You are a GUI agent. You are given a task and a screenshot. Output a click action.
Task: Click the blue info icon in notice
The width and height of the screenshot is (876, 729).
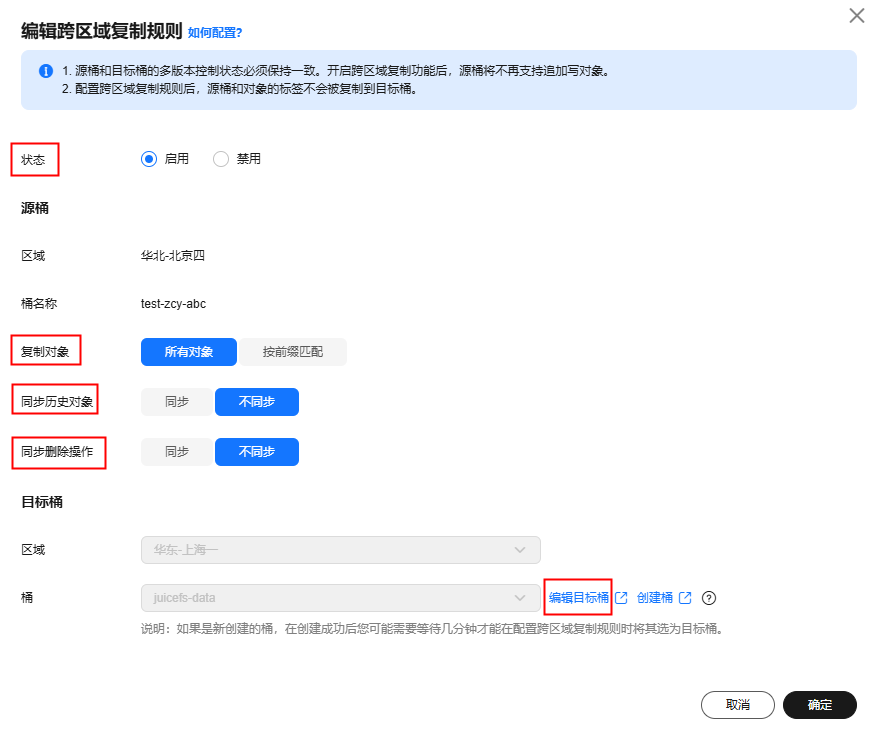point(46,71)
